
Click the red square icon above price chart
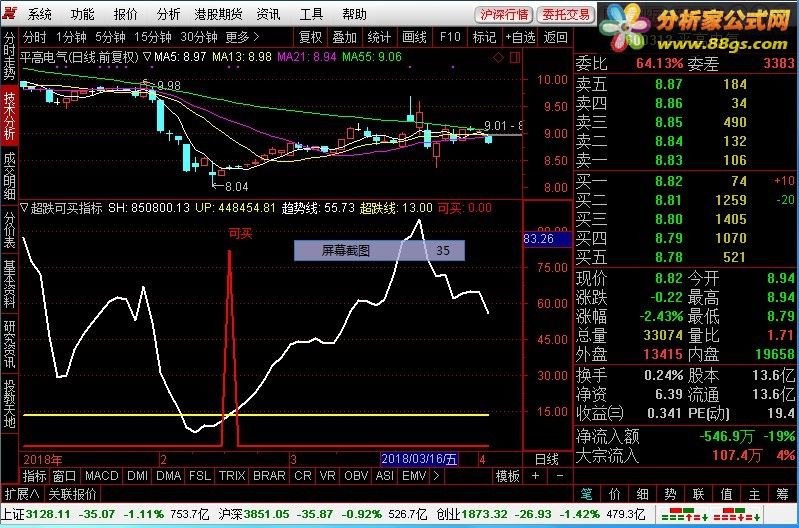[x=515, y=58]
